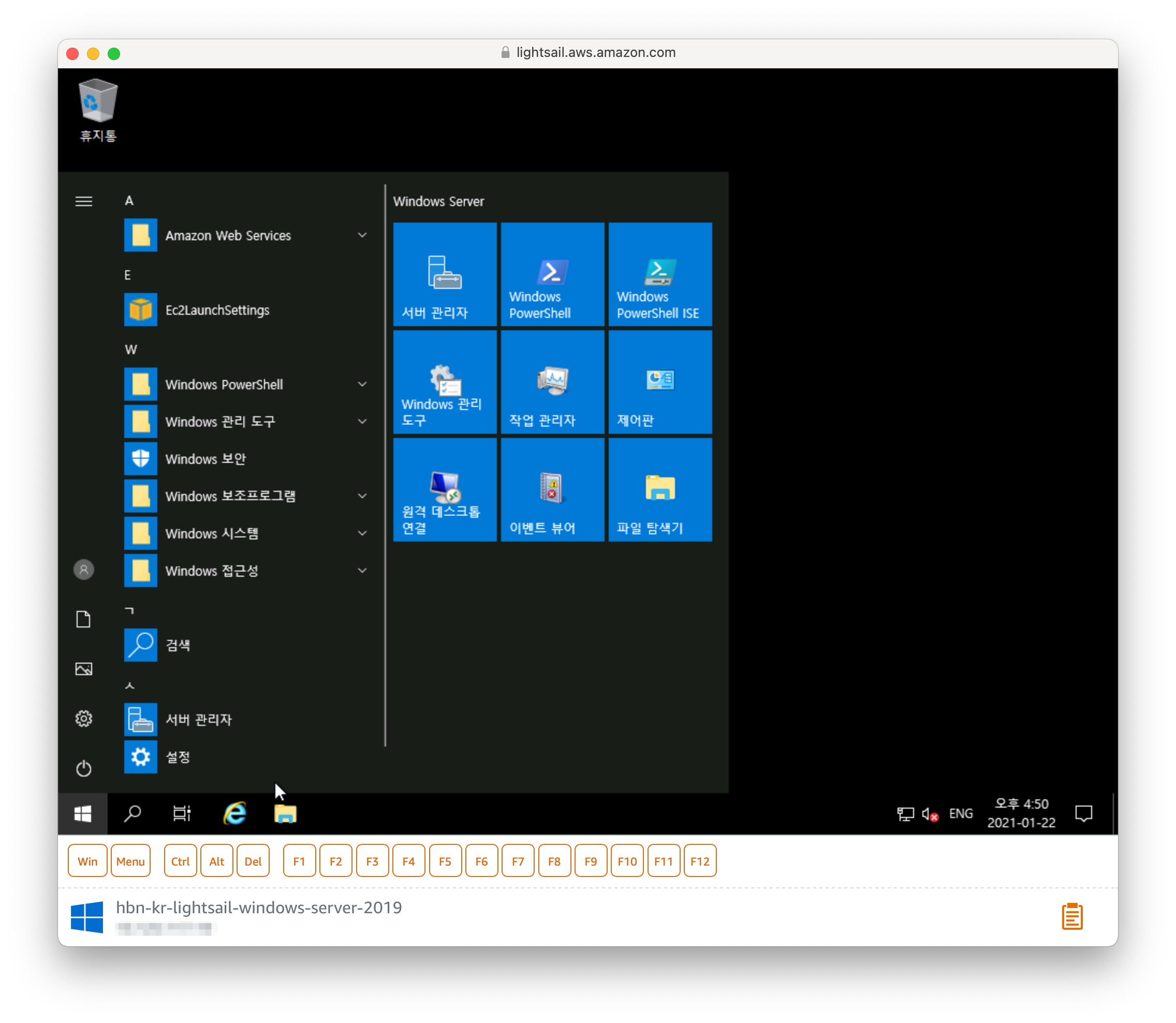The image size is (1176, 1023).
Task: Click the ENG input language indicator
Action: (961, 813)
